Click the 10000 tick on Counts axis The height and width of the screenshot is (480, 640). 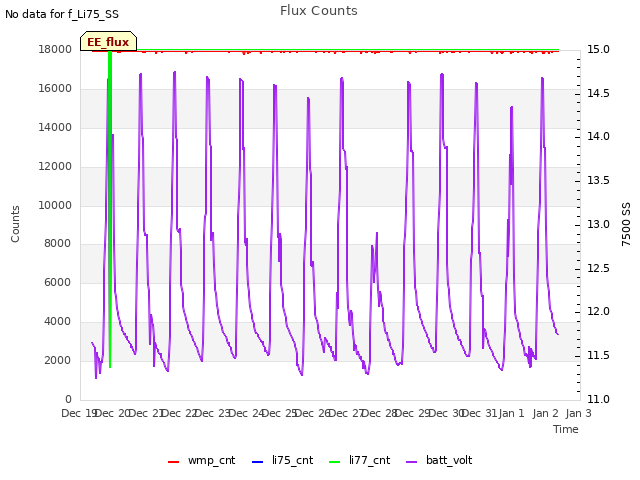(x=55, y=205)
